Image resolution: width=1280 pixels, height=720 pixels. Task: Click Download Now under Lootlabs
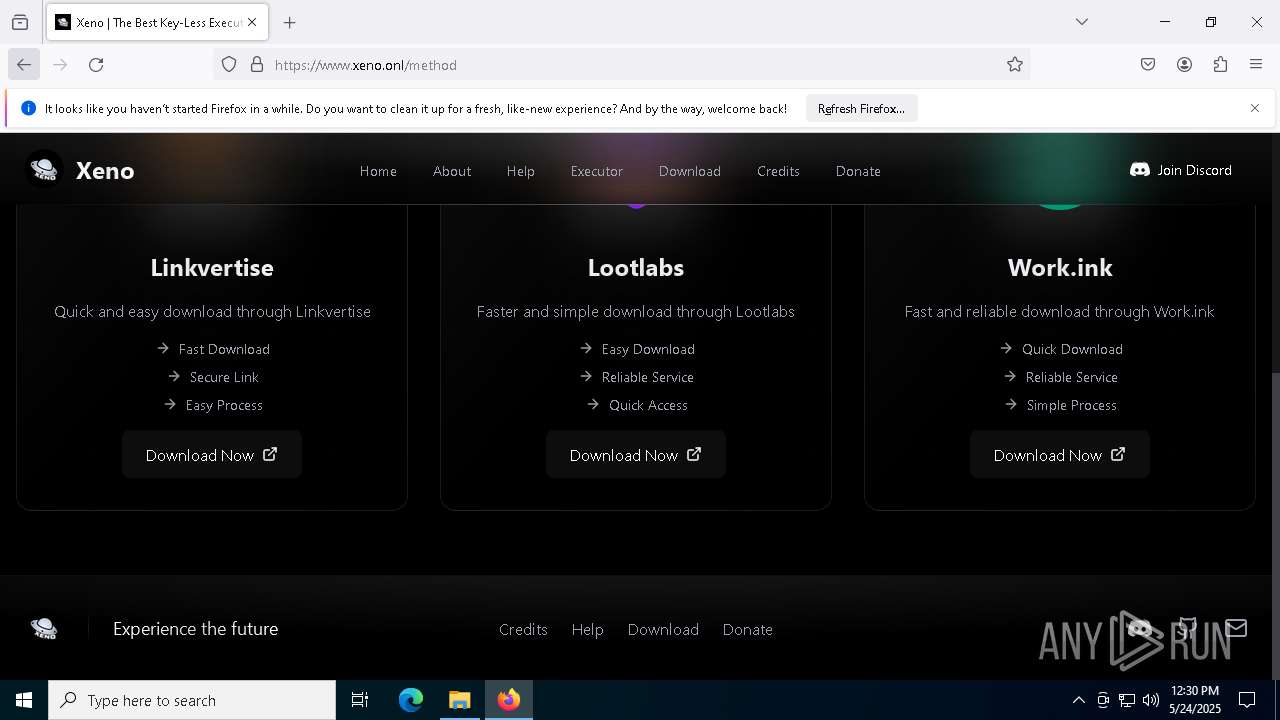click(x=636, y=455)
